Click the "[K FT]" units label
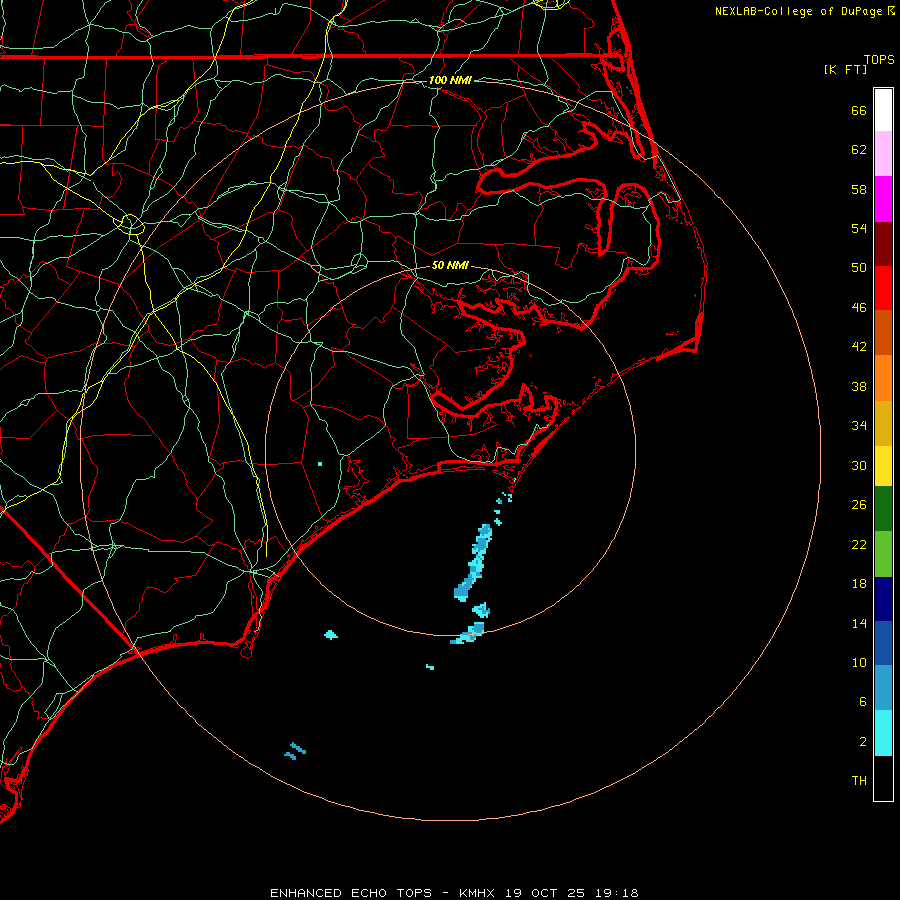This screenshot has height=900, width=900. click(x=845, y=69)
